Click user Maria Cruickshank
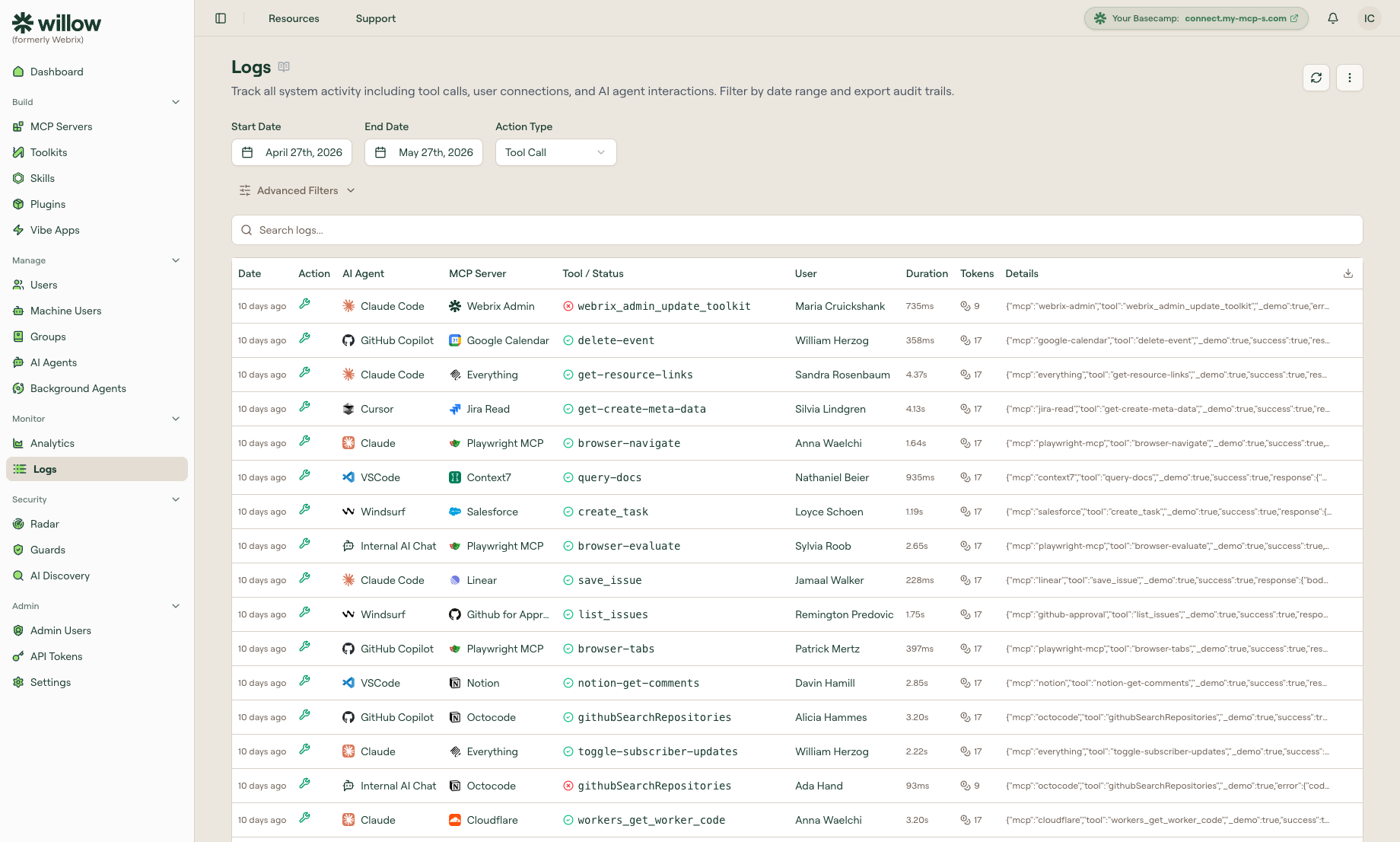Image resolution: width=1400 pixels, height=842 pixels. pyautogui.click(x=840, y=306)
